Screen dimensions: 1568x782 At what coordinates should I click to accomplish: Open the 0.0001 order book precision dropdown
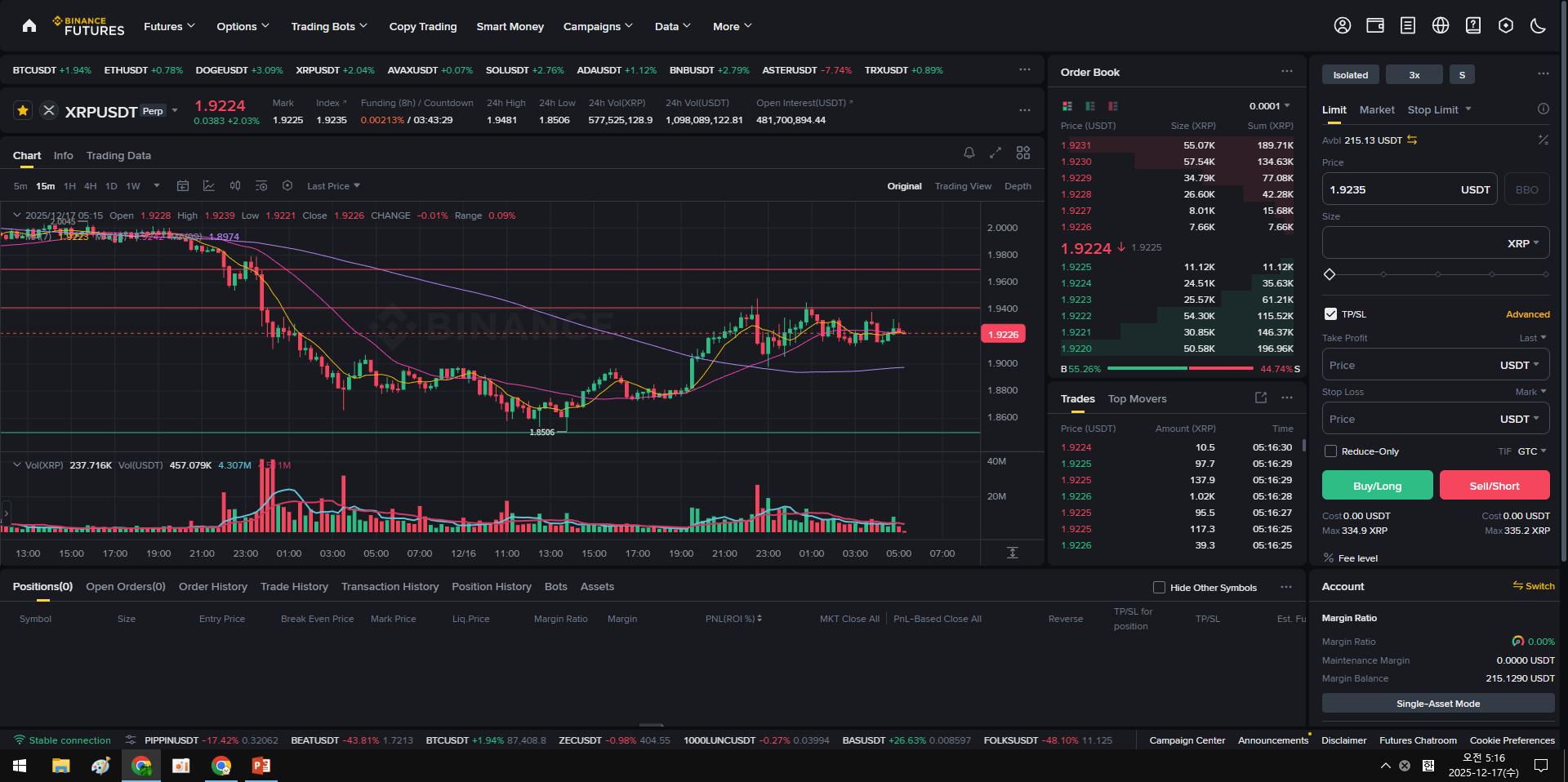1270,106
